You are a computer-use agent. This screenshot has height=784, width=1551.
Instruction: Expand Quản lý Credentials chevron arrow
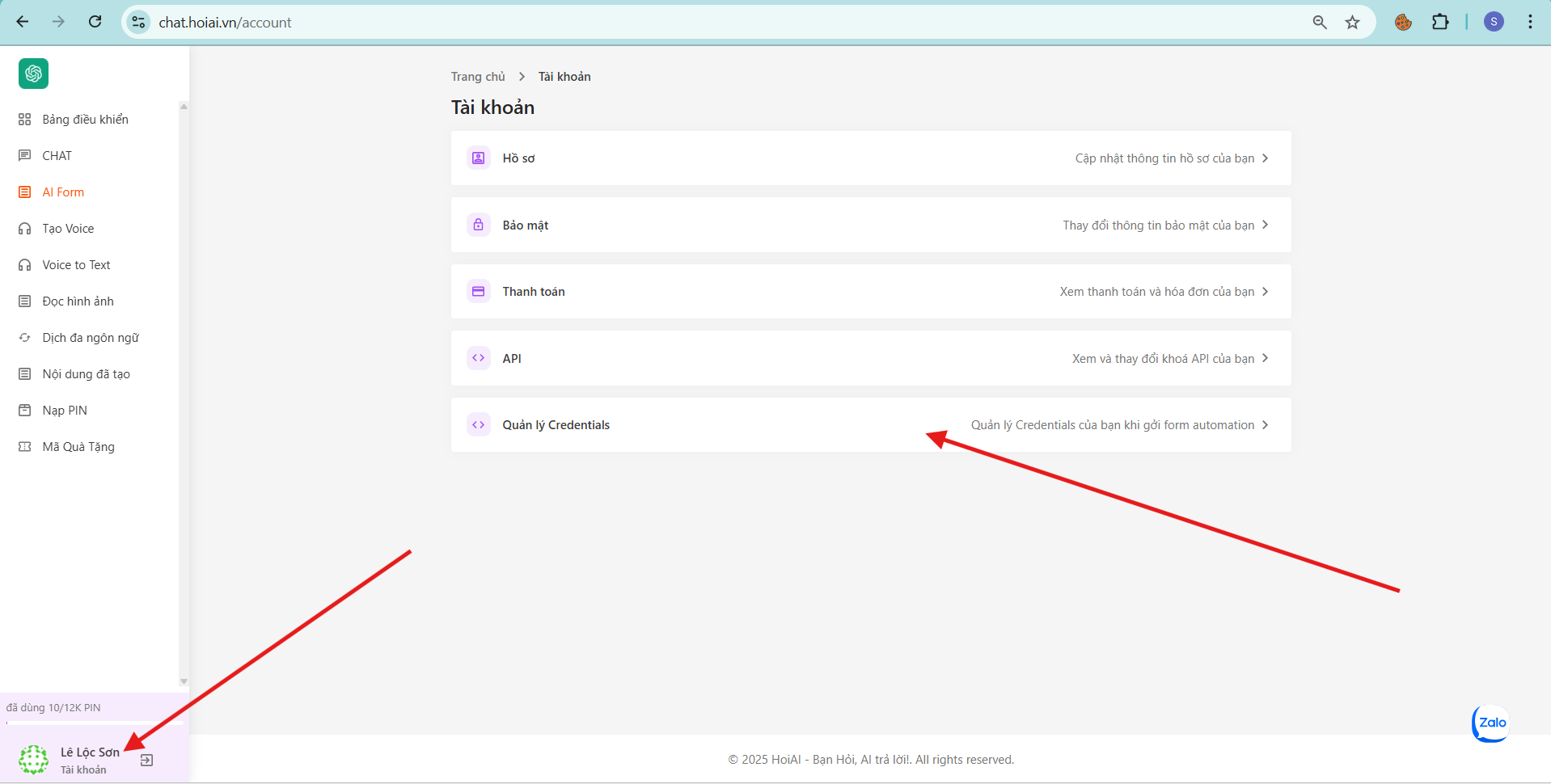point(1266,425)
